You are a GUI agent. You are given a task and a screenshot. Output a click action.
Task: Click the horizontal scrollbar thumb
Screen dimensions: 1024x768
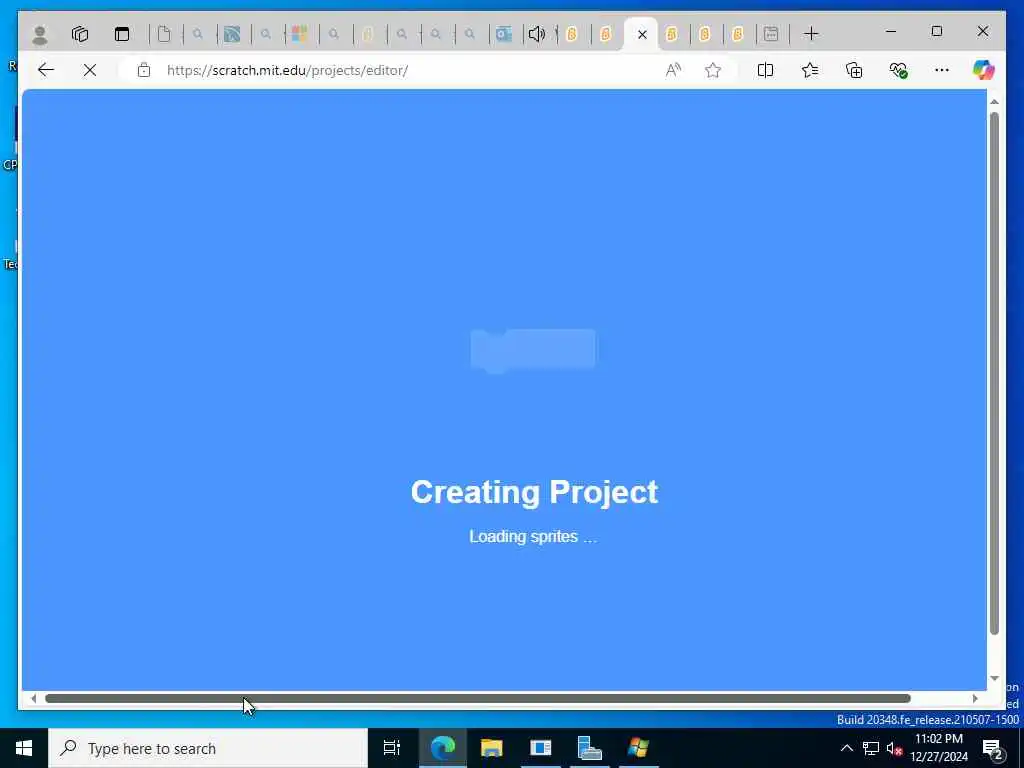coord(477,698)
